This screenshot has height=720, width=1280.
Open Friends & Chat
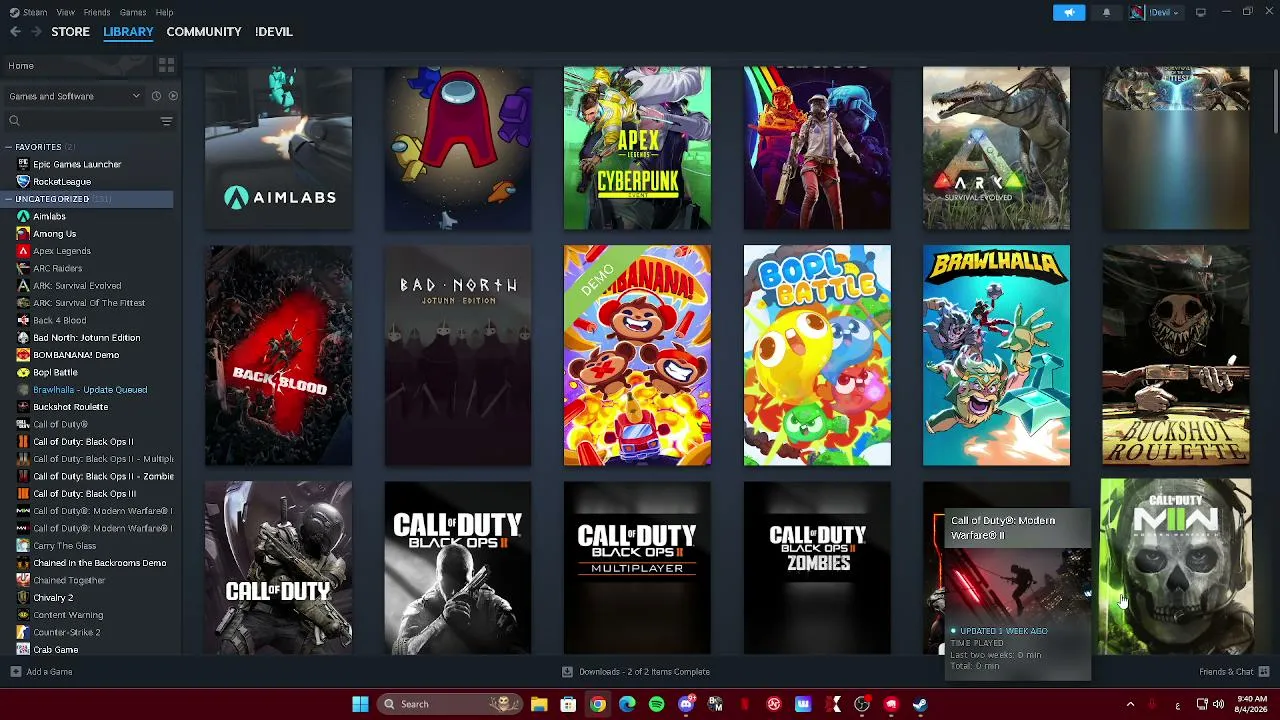pyautogui.click(x=1234, y=672)
